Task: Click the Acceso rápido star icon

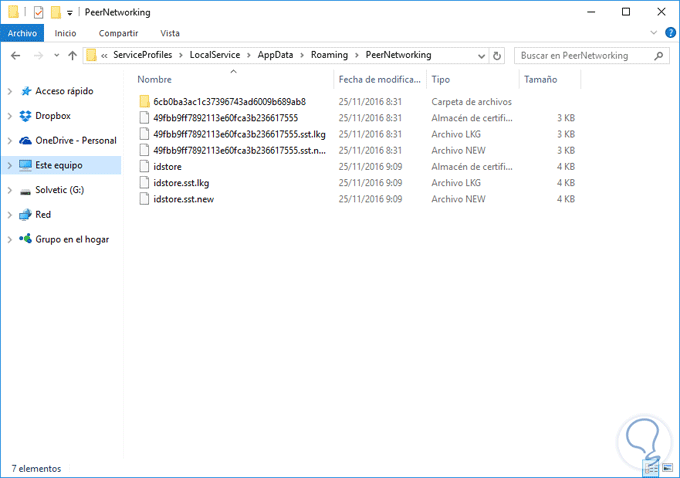Action: coord(26,91)
